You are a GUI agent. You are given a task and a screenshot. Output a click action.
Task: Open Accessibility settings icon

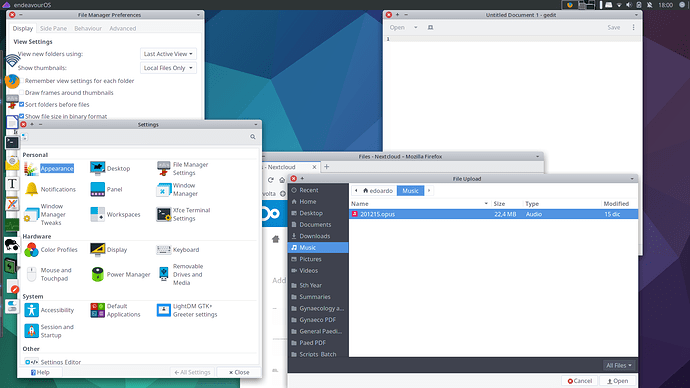click(x=31, y=310)
